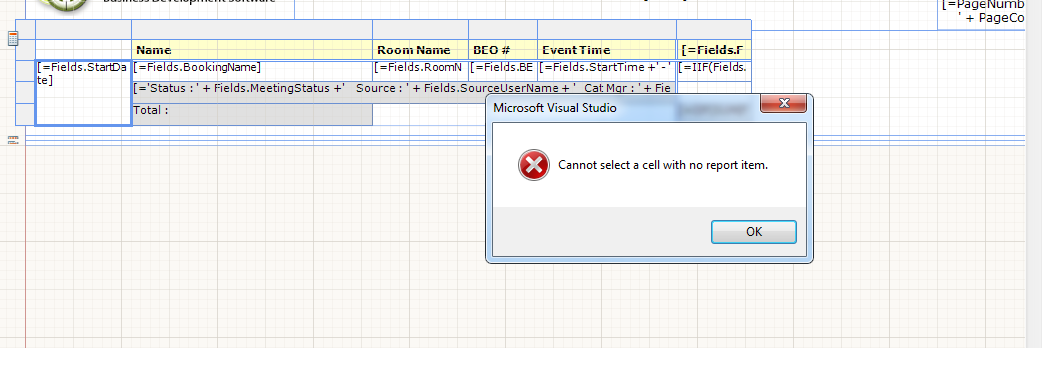Select the [=Fields.RoomN cell

coord(421,70)
